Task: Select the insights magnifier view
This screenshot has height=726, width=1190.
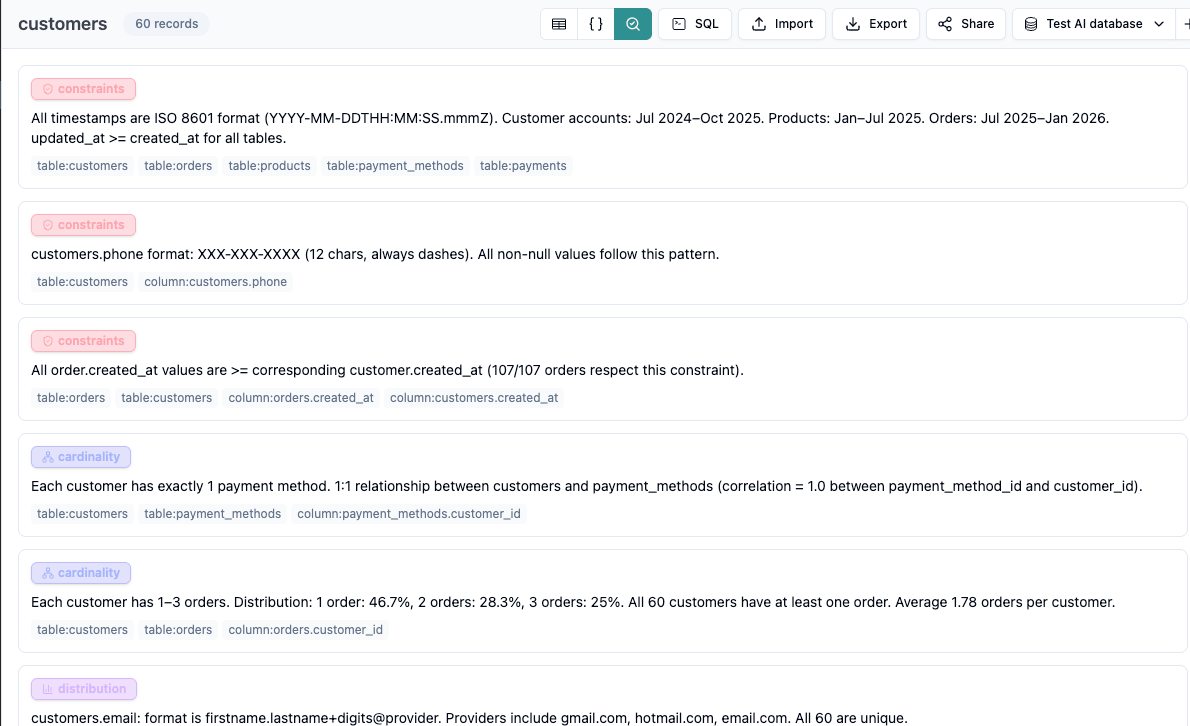Action: point(633,24)
